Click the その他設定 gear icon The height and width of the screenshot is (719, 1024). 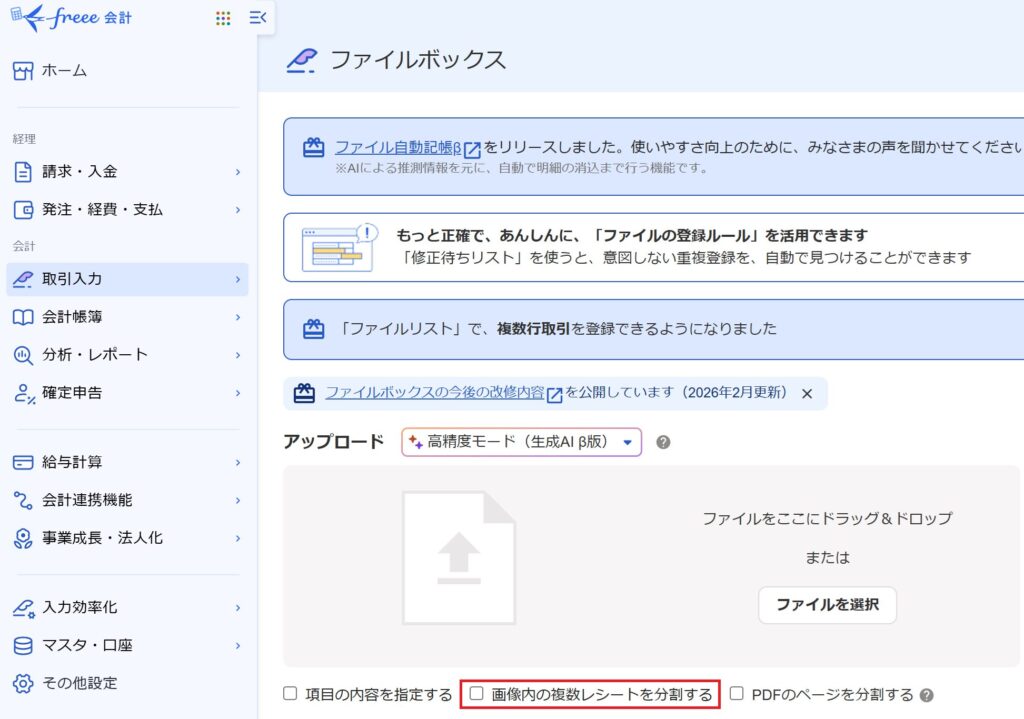(x=23, y=684)
